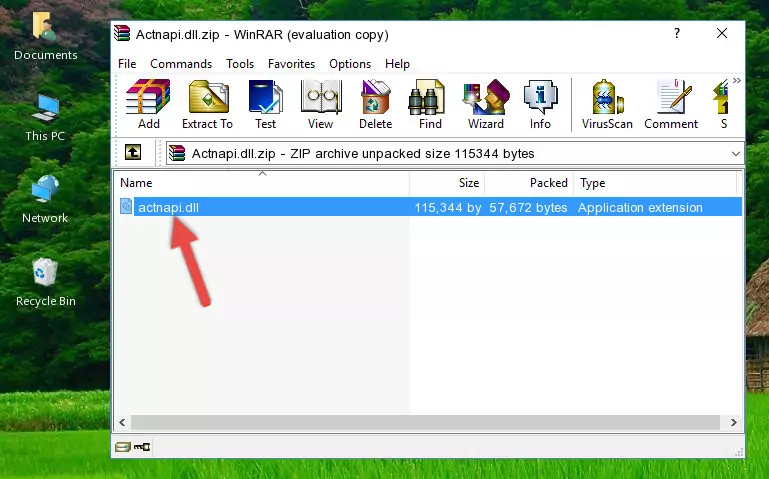Select the Recycle Bin desktop icon
This screenshot has height=479, width=769.
tap(46, 283)
